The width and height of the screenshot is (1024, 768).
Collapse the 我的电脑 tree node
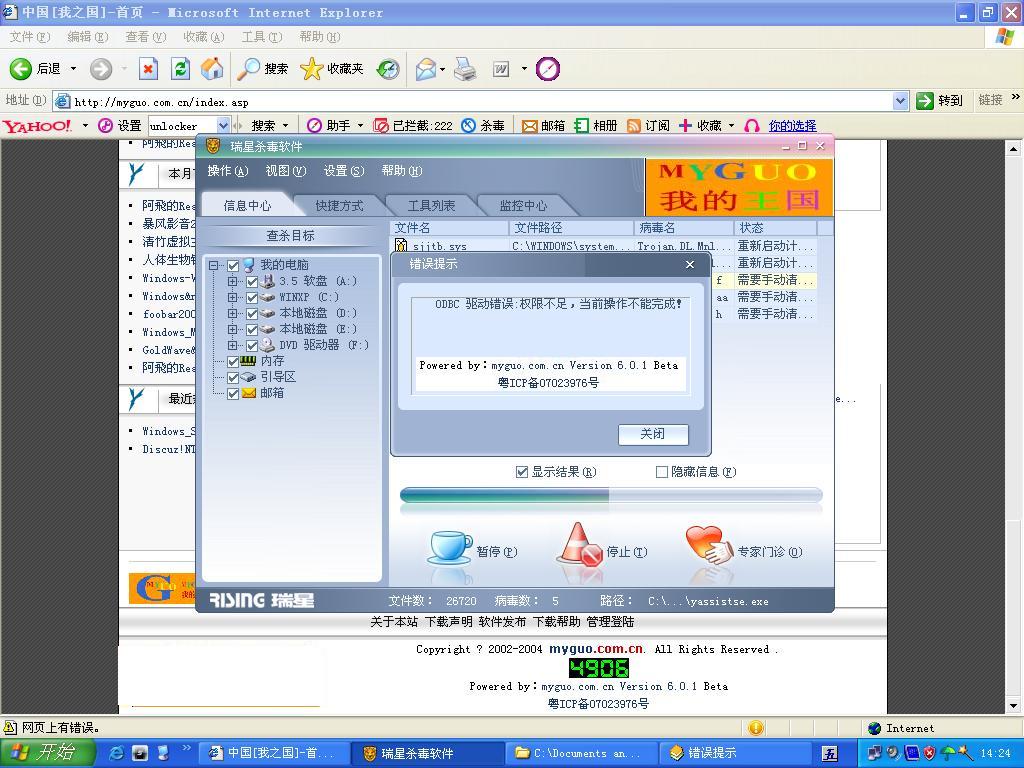pos(214,265)
